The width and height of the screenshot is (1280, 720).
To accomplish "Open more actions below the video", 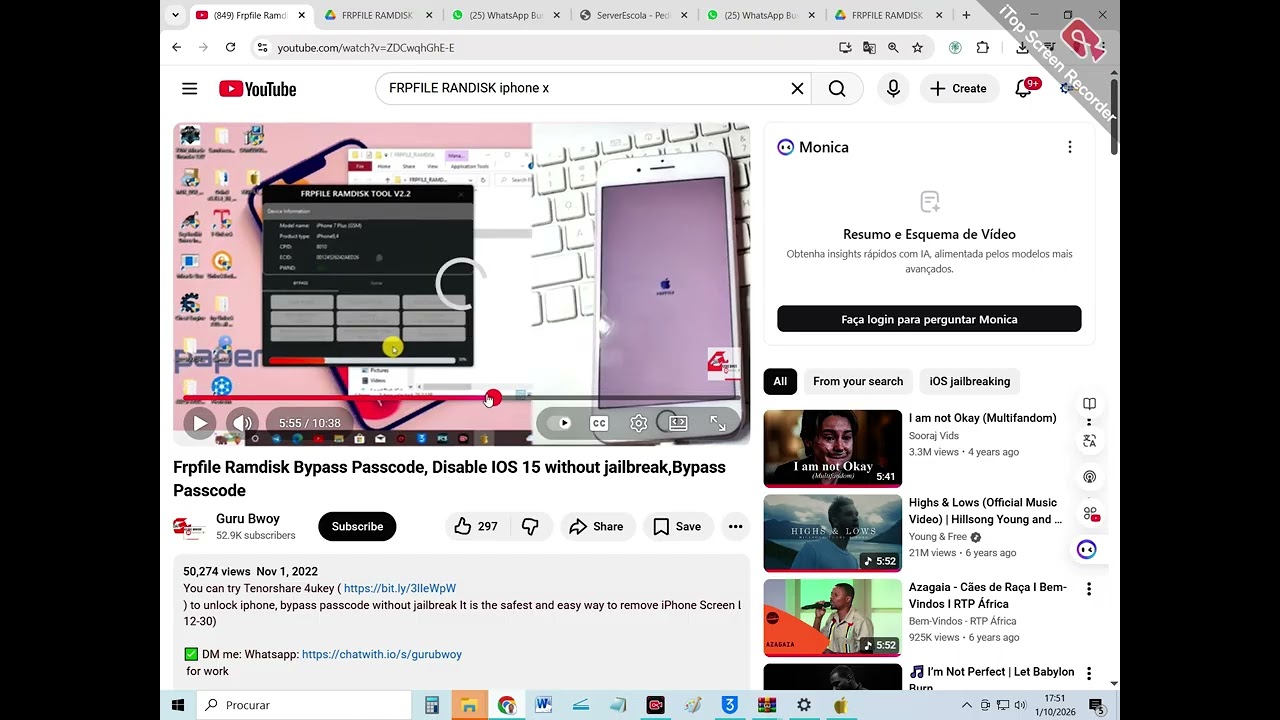I will pyautogui.click(x=736, y=527).
